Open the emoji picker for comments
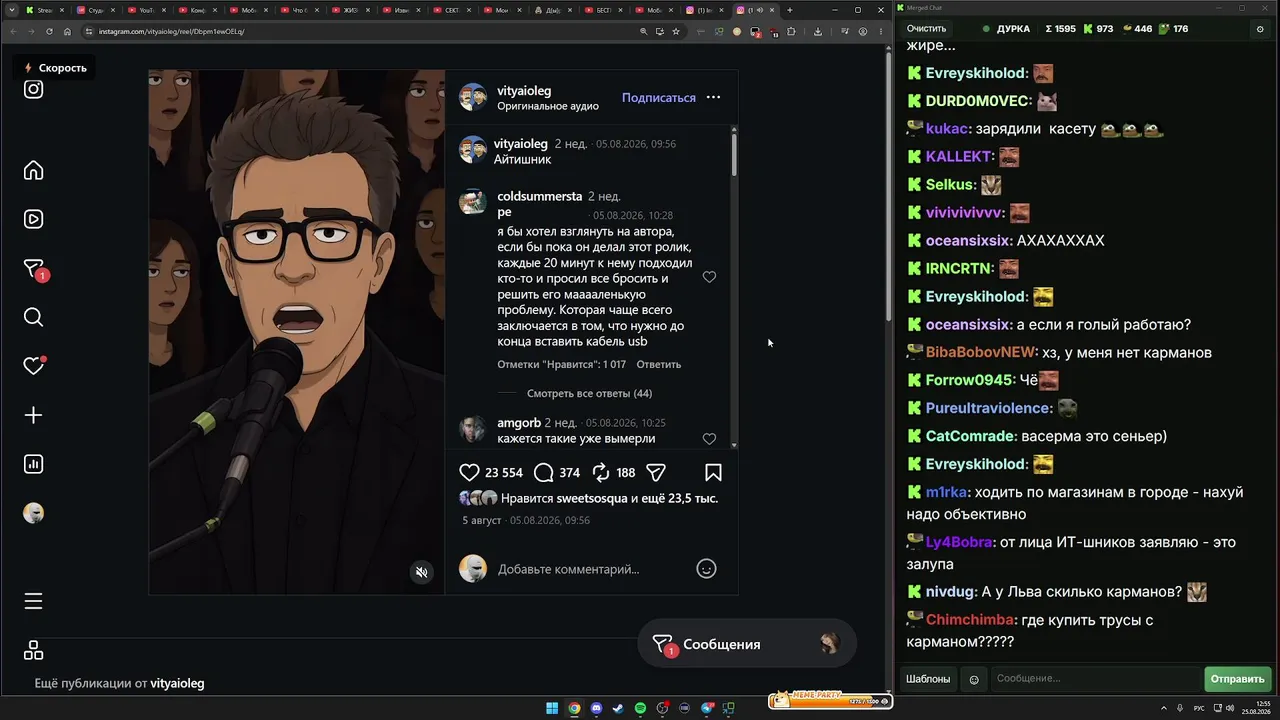This screenshot has width=1280, height=720. 706,569
